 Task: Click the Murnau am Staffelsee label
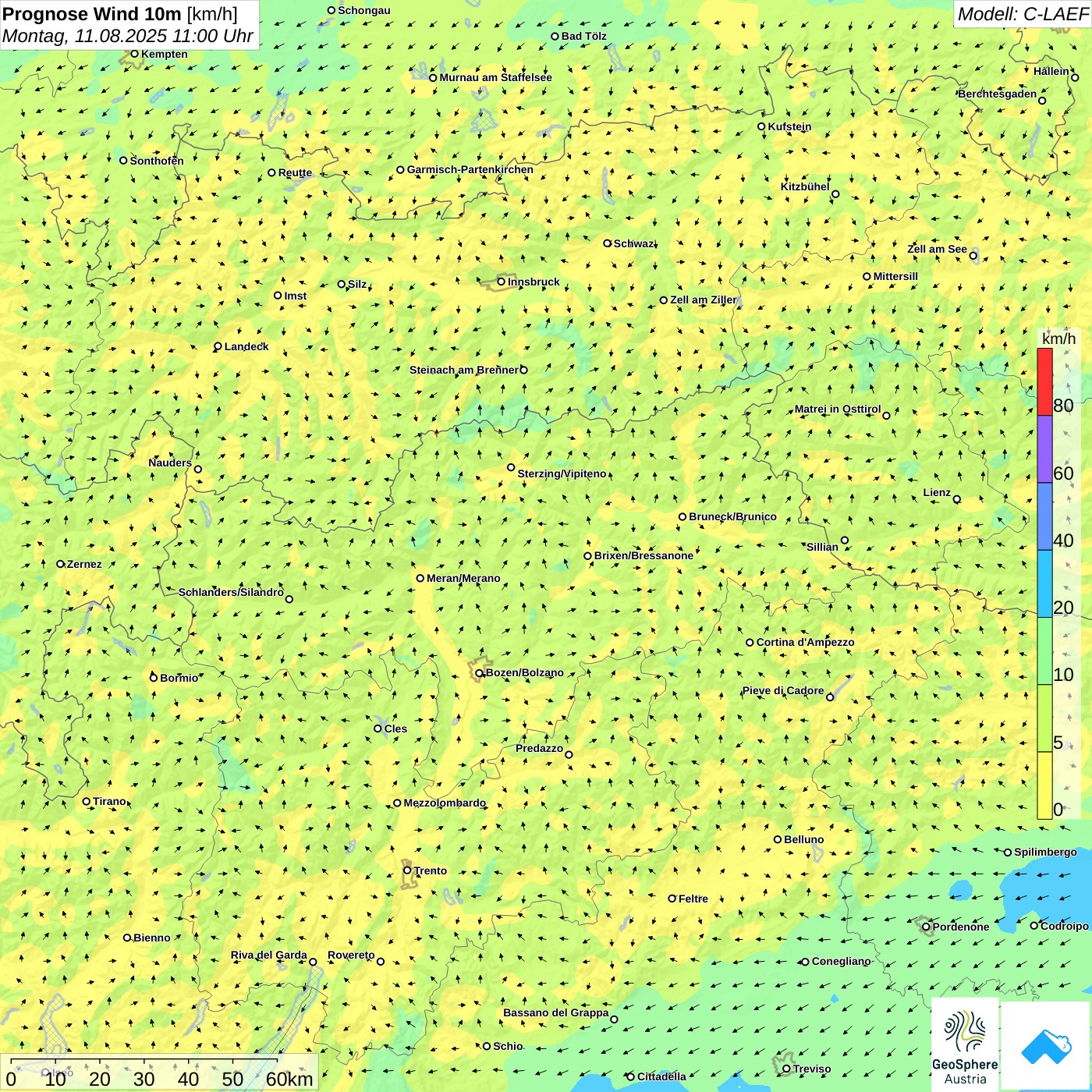tap(495, 77)
